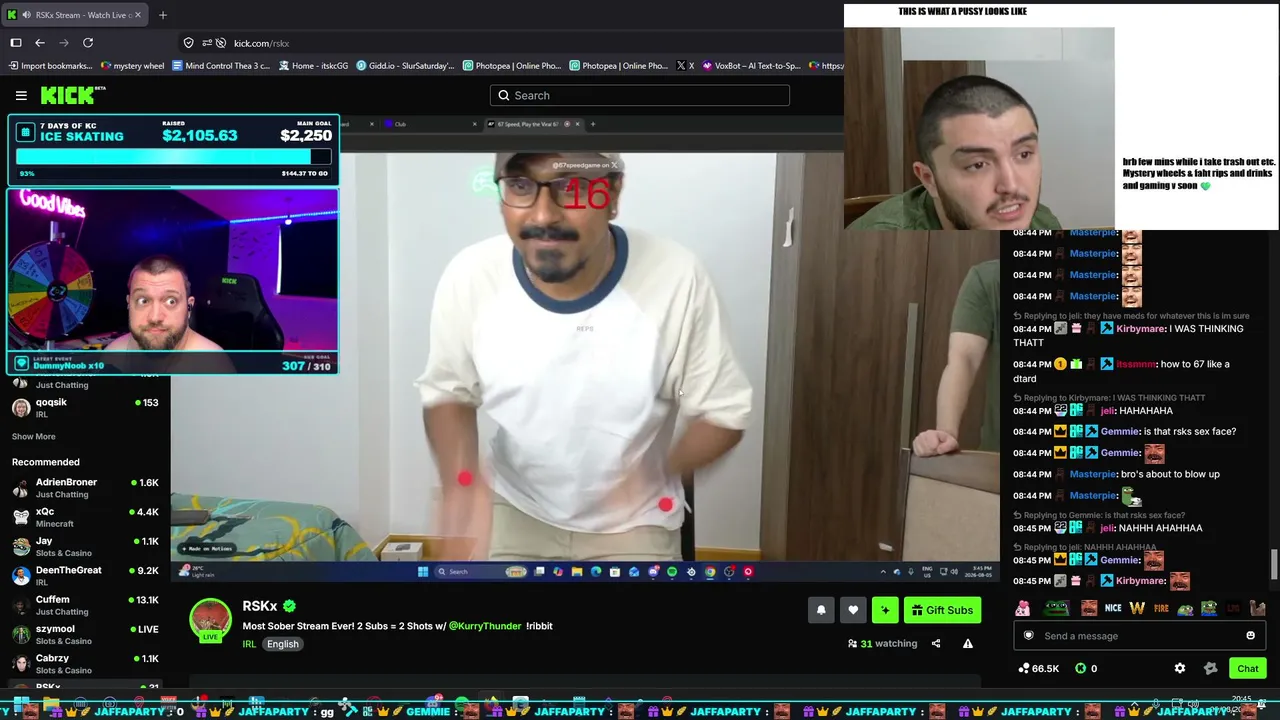Image resolution: width=1280 pixels, height=720 pixels.
Task: Open Cuffem recommended channel
Action: coord(85,605)
